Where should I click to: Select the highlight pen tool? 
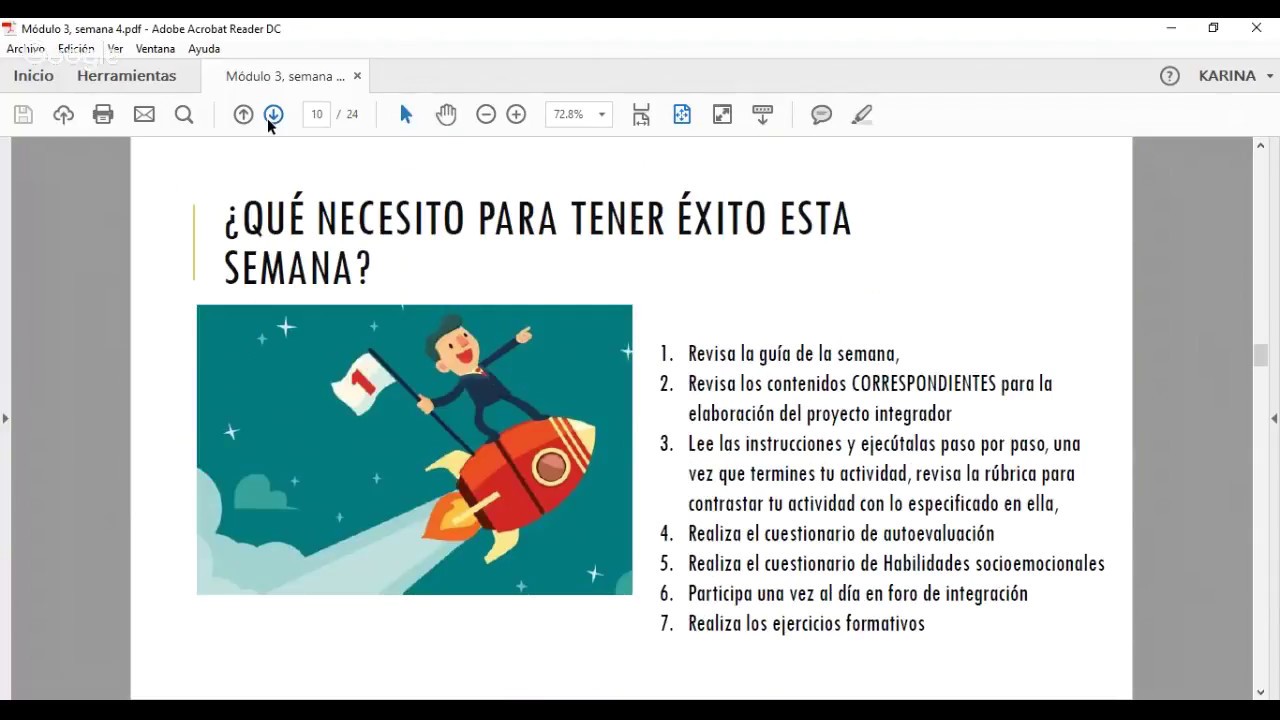pos(862,115)
